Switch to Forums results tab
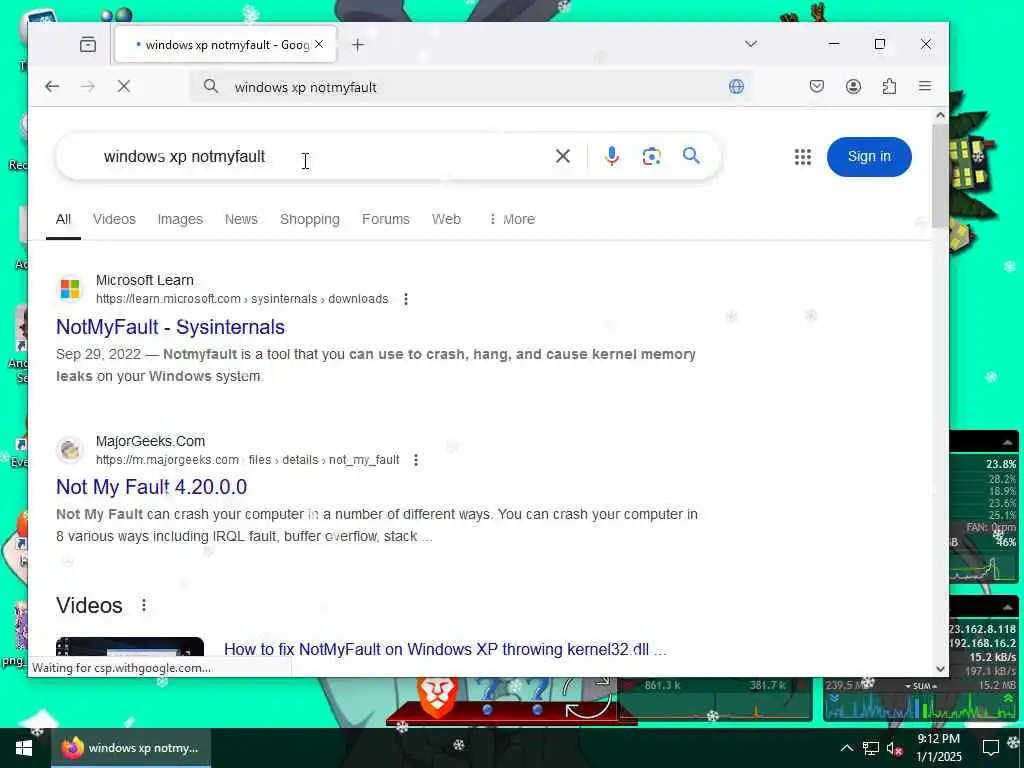 point(386,219)
